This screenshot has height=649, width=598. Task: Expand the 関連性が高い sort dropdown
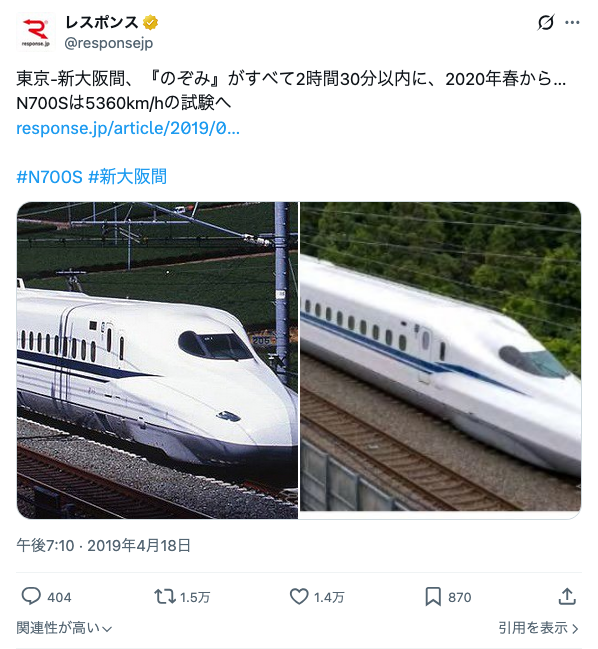[x=64, y=628]
